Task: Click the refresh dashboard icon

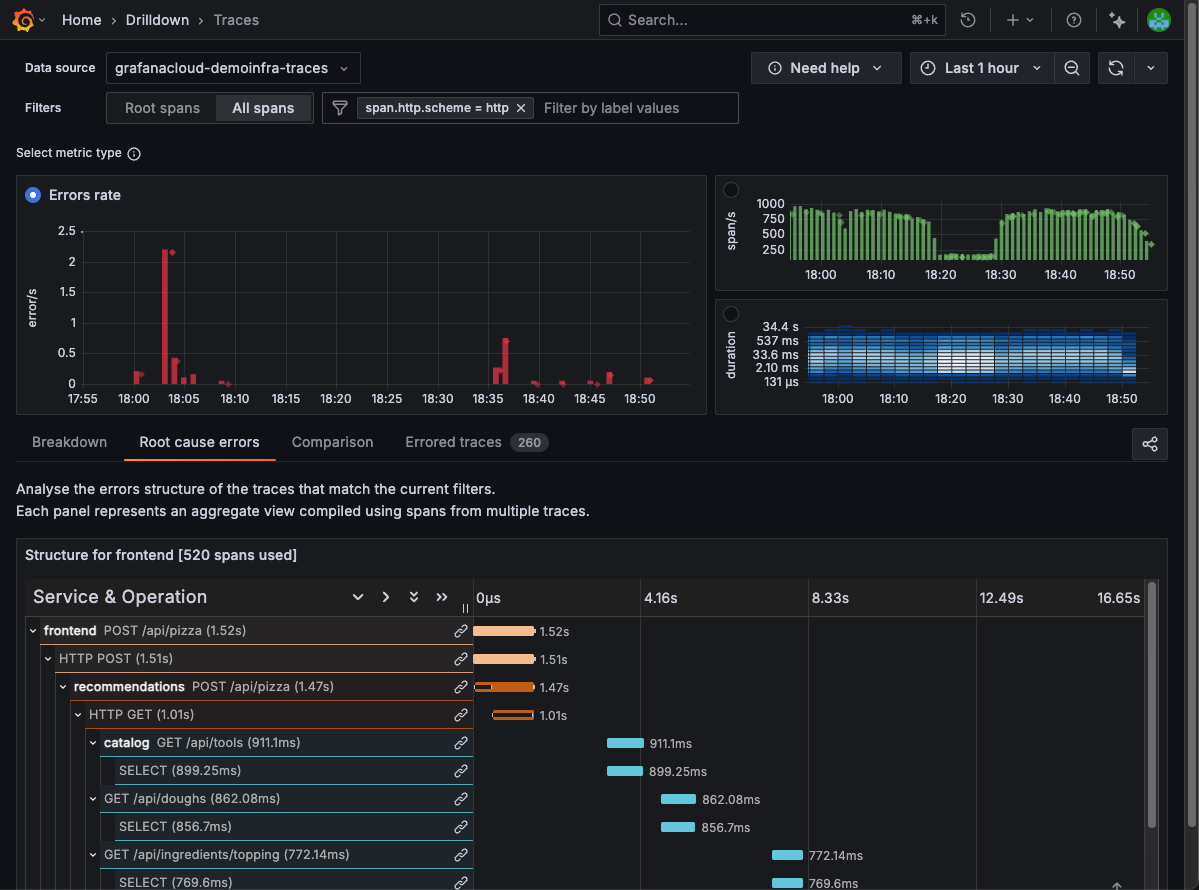Action: (1114, 67)
